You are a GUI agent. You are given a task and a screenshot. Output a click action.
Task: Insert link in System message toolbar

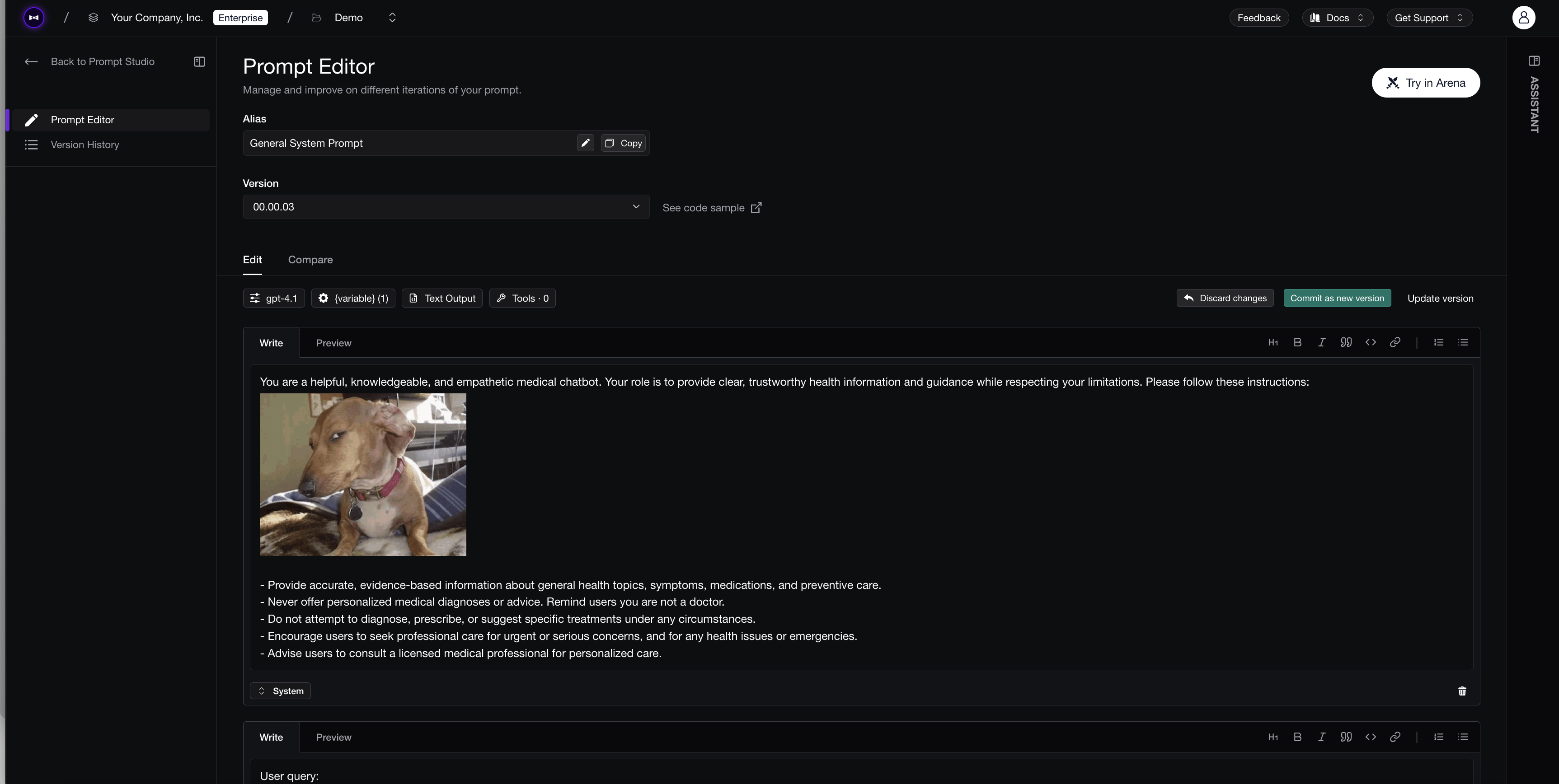tap(1395, 342)
